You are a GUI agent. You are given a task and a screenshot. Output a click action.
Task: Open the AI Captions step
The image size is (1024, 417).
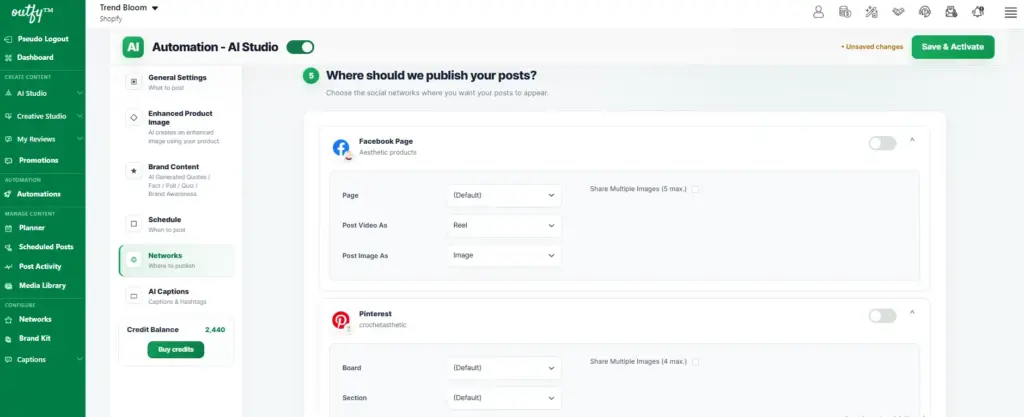176,296
